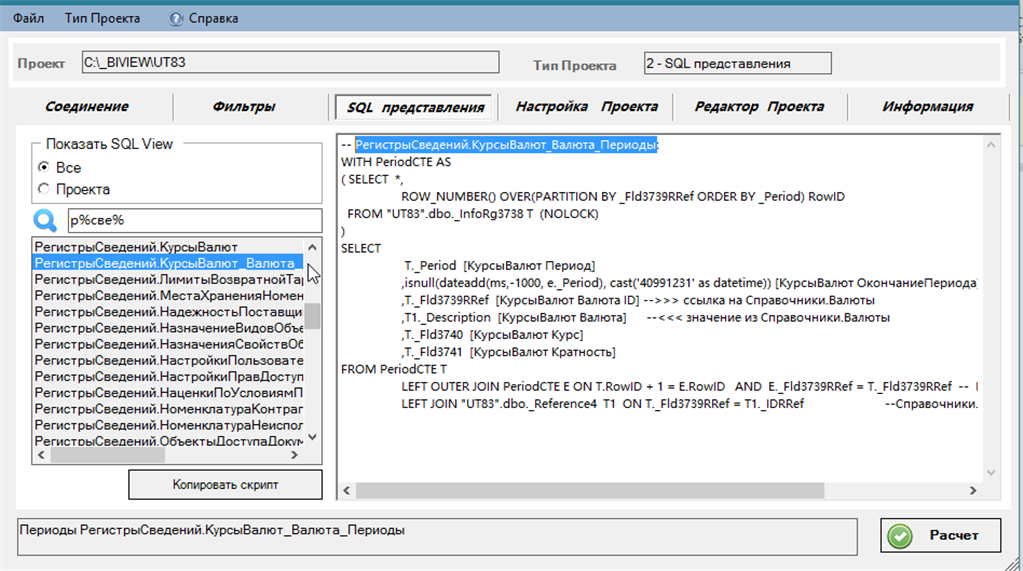Open the Настройка Проекта tab
1023x571 pixels.
point(587,106)
